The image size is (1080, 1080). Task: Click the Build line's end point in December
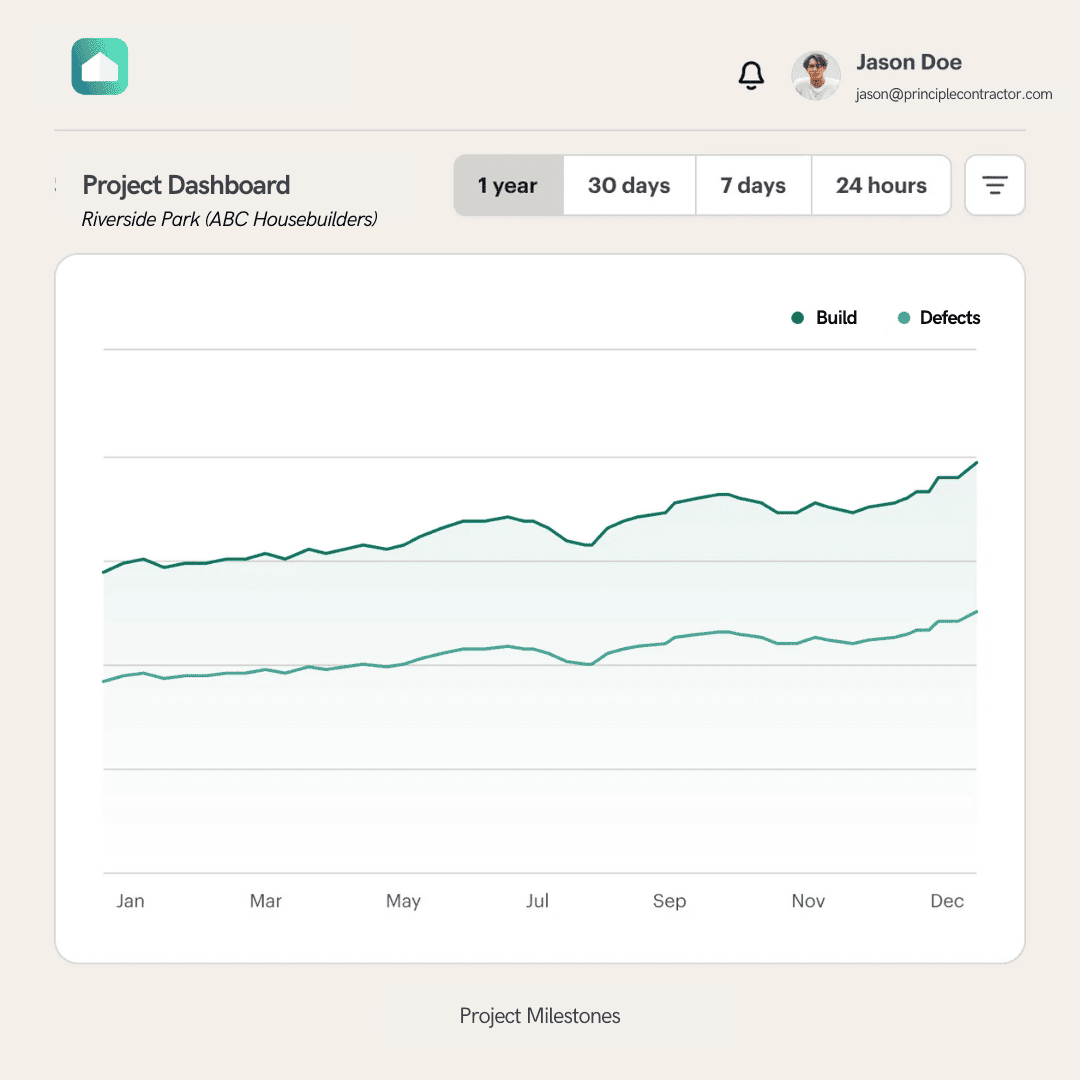tap(975, 463)
